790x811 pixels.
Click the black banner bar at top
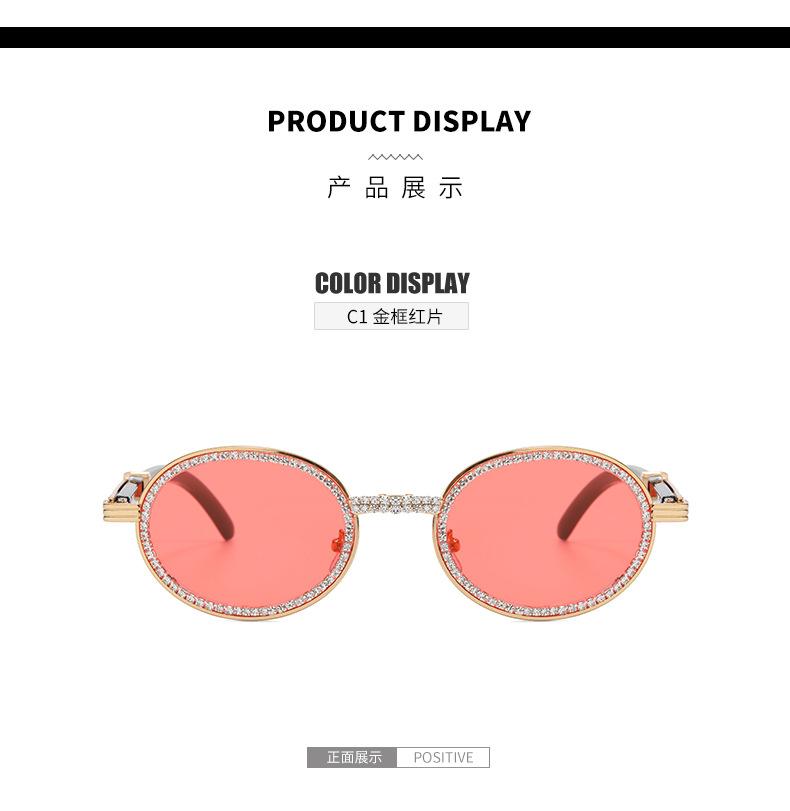(x=395, y=37)
